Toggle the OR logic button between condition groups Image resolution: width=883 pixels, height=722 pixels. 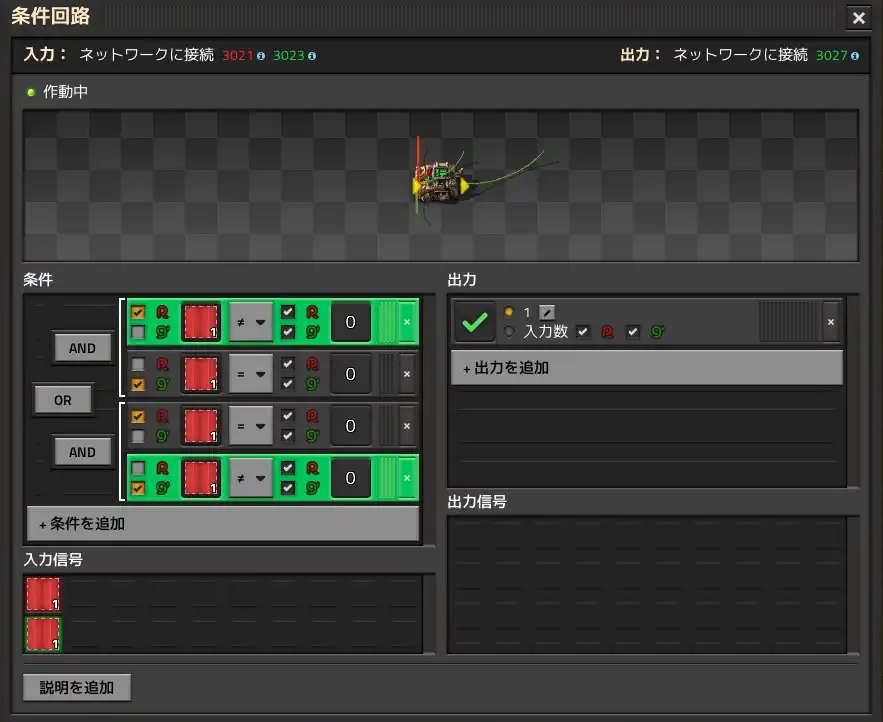(x=63, y=400)
